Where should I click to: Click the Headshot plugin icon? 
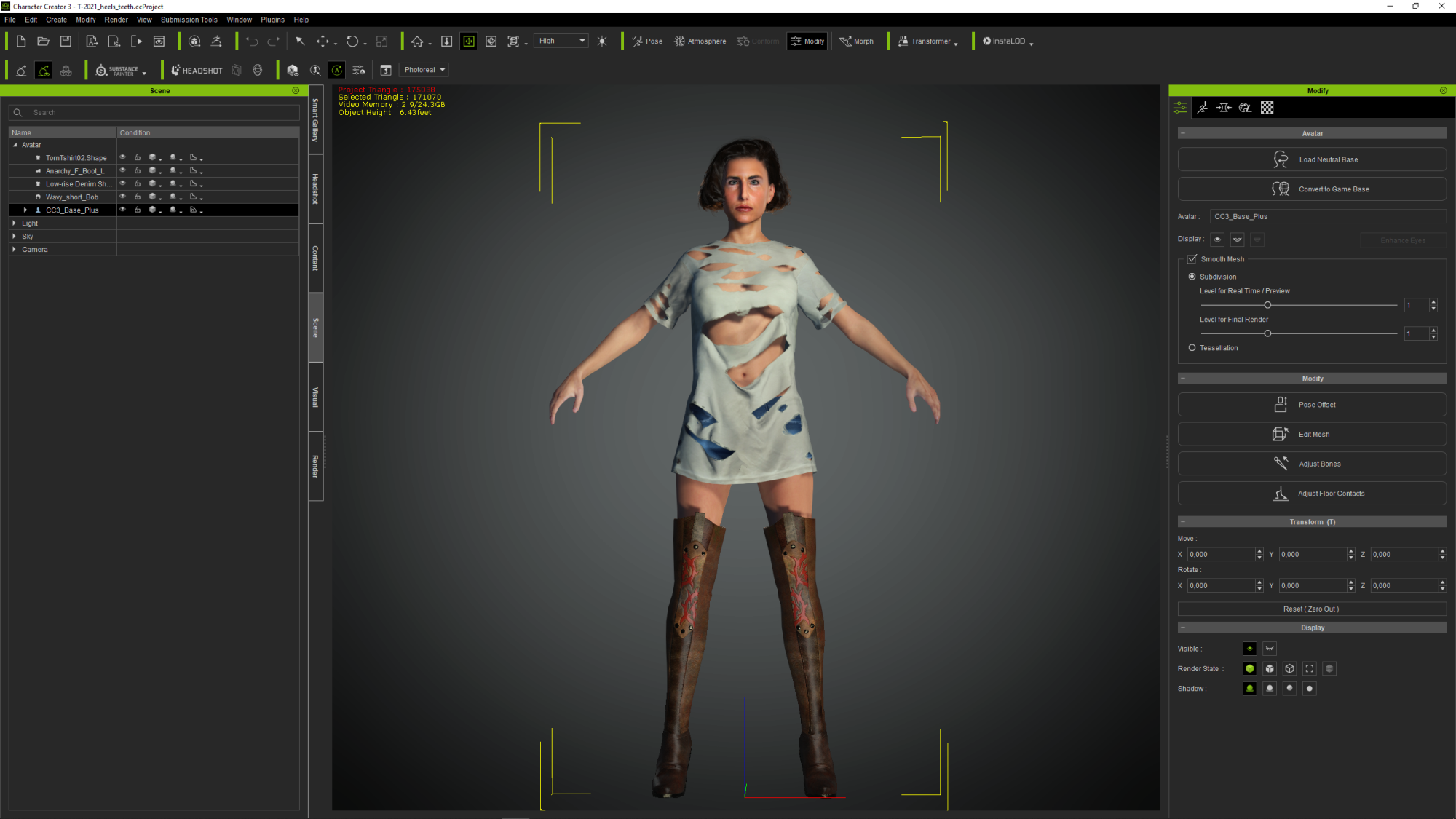click(x=197, y=71)
